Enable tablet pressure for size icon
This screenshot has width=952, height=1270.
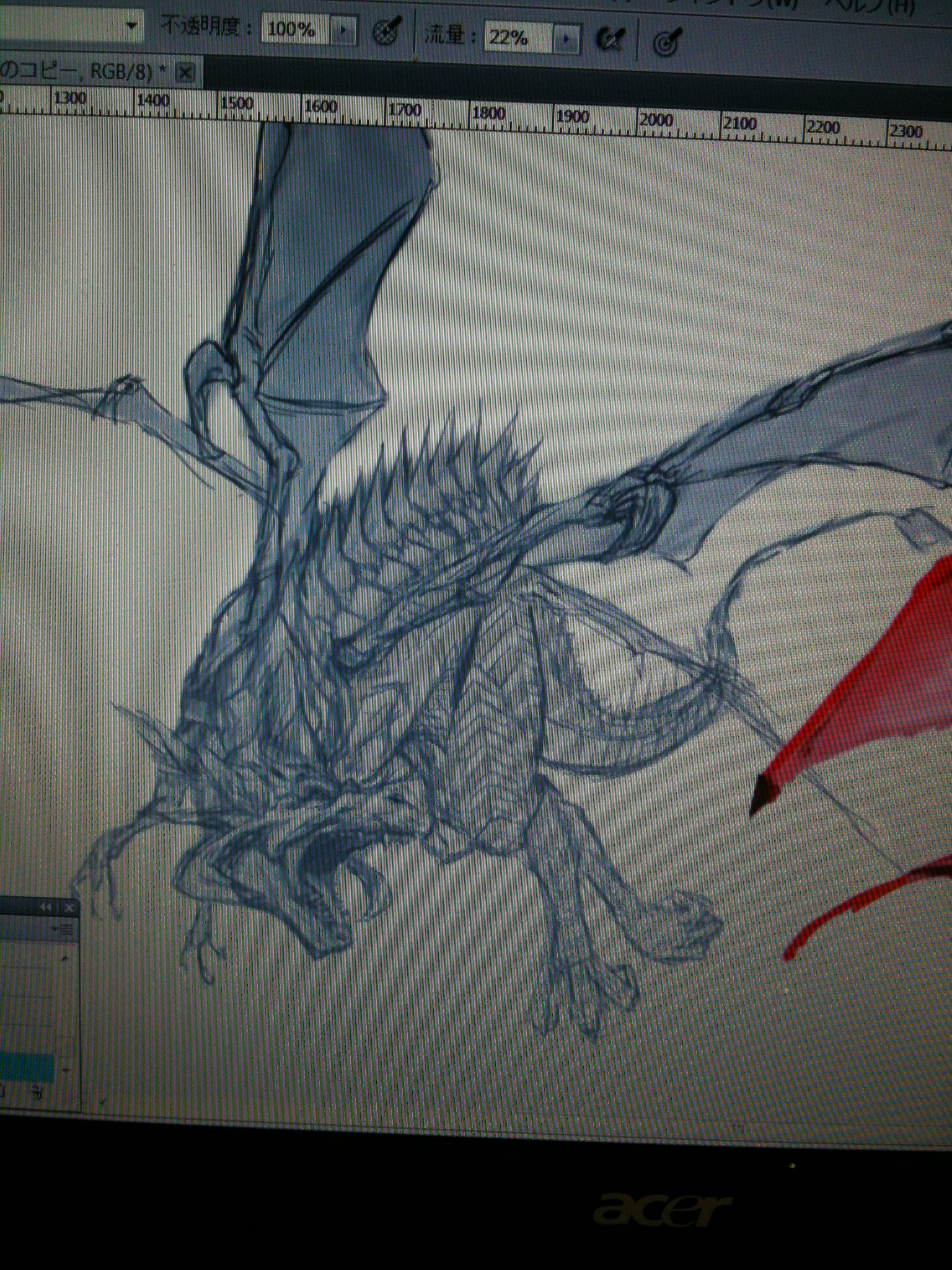667,42
